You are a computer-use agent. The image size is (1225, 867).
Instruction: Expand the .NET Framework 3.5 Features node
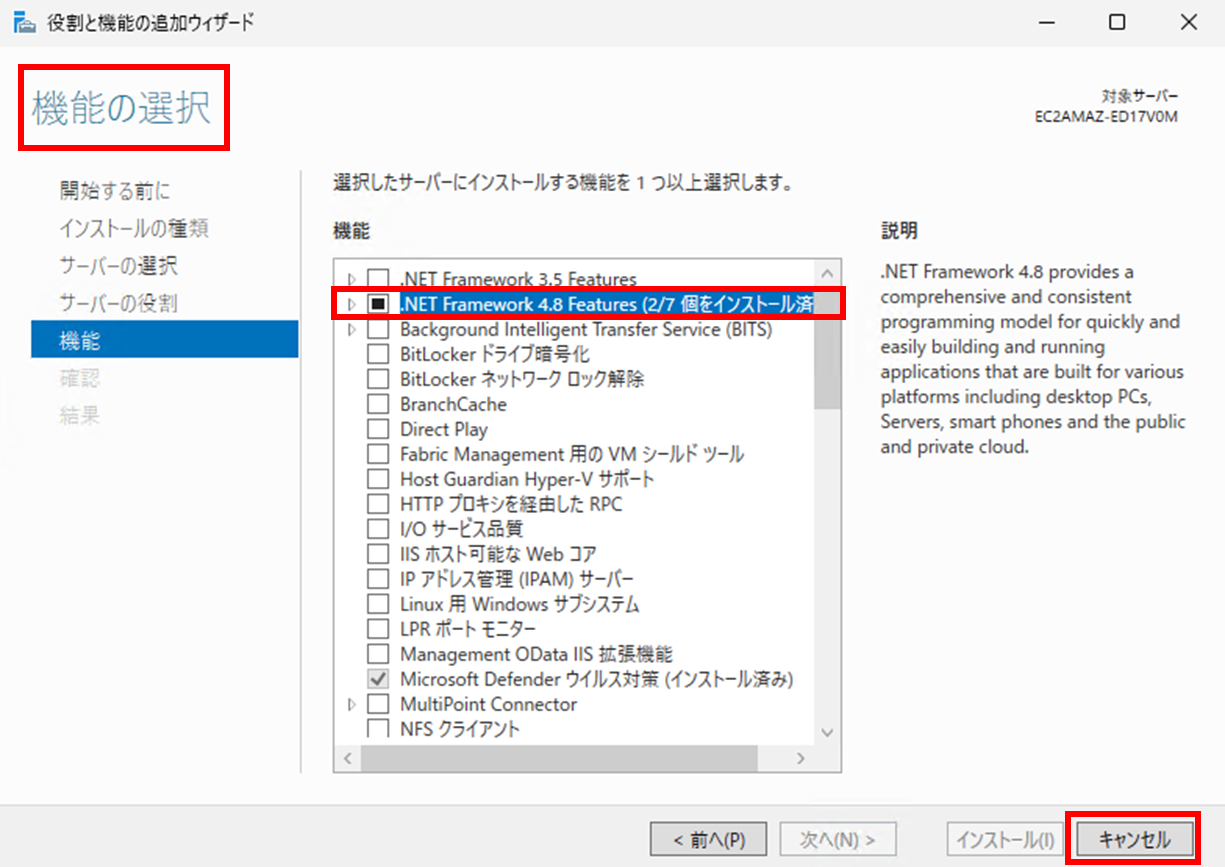point(351,279)
